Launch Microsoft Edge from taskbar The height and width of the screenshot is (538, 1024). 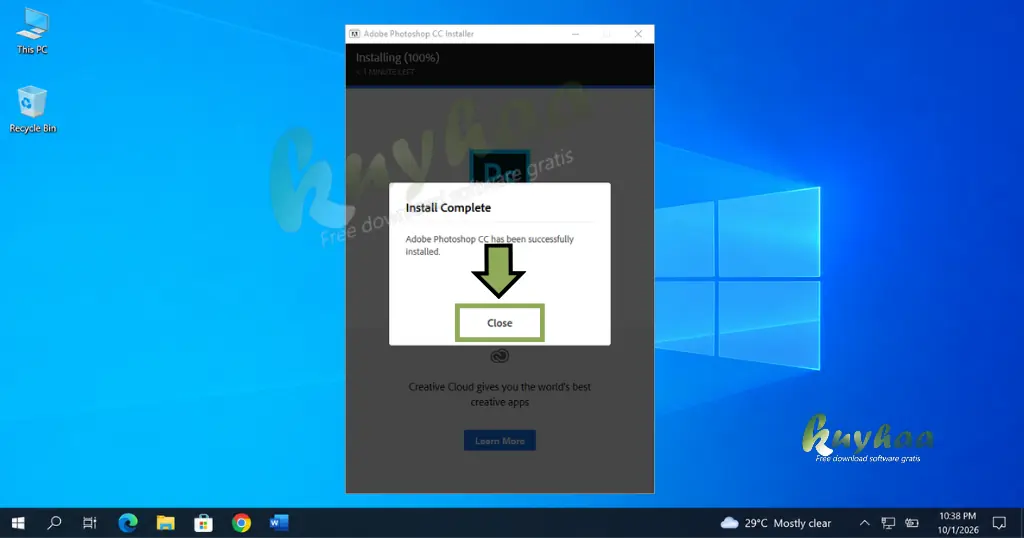point(128,523)
